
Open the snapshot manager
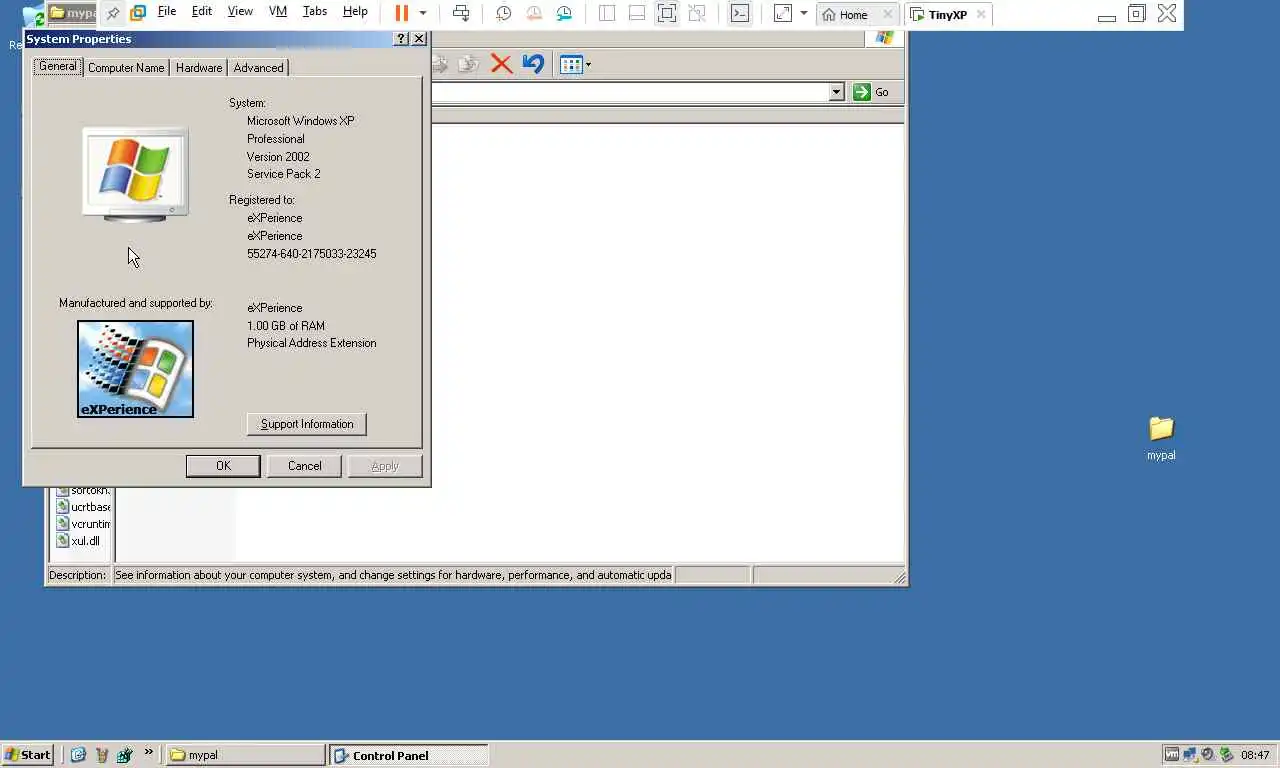[x=565, y=13]
